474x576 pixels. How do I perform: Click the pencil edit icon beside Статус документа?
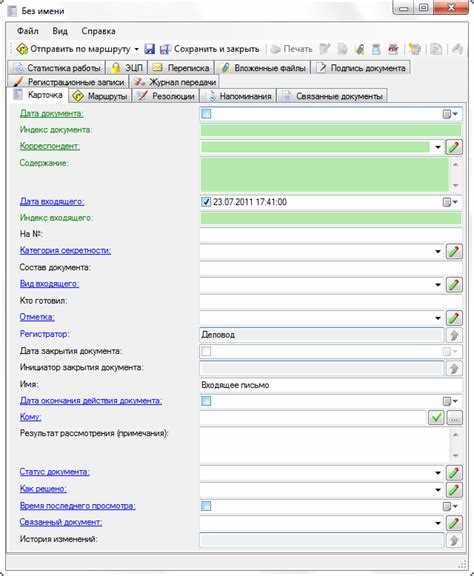454,473
